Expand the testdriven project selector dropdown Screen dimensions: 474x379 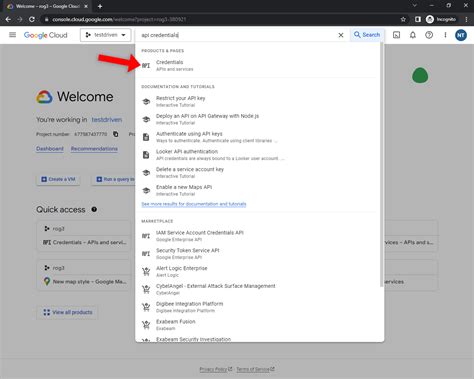pyautogui.click(x=105, y=35)
